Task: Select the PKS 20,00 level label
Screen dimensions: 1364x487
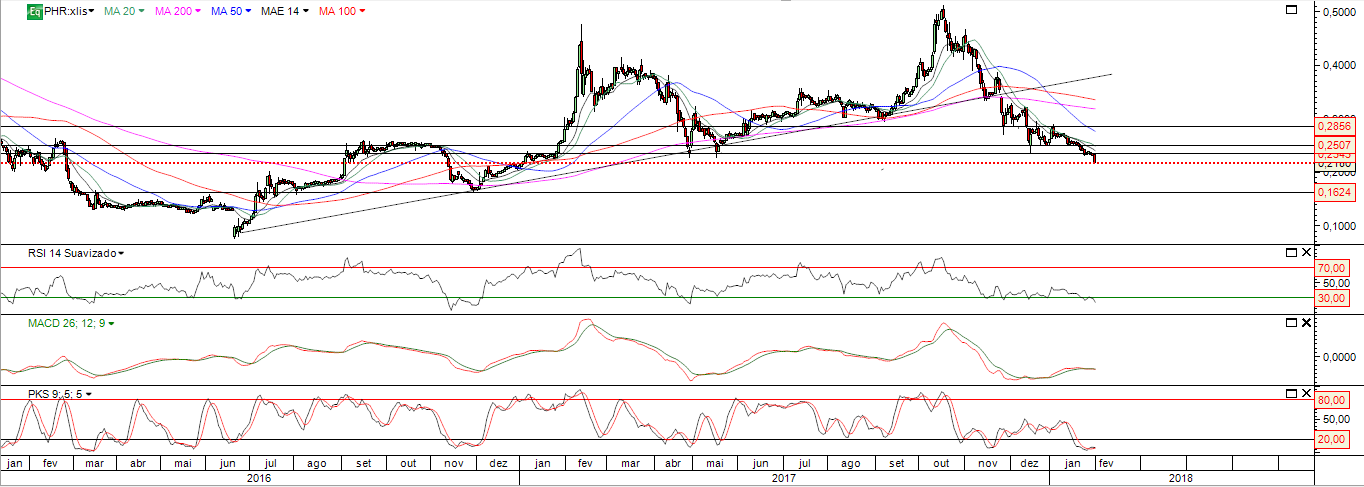Action: click(x=1331, y=439)
